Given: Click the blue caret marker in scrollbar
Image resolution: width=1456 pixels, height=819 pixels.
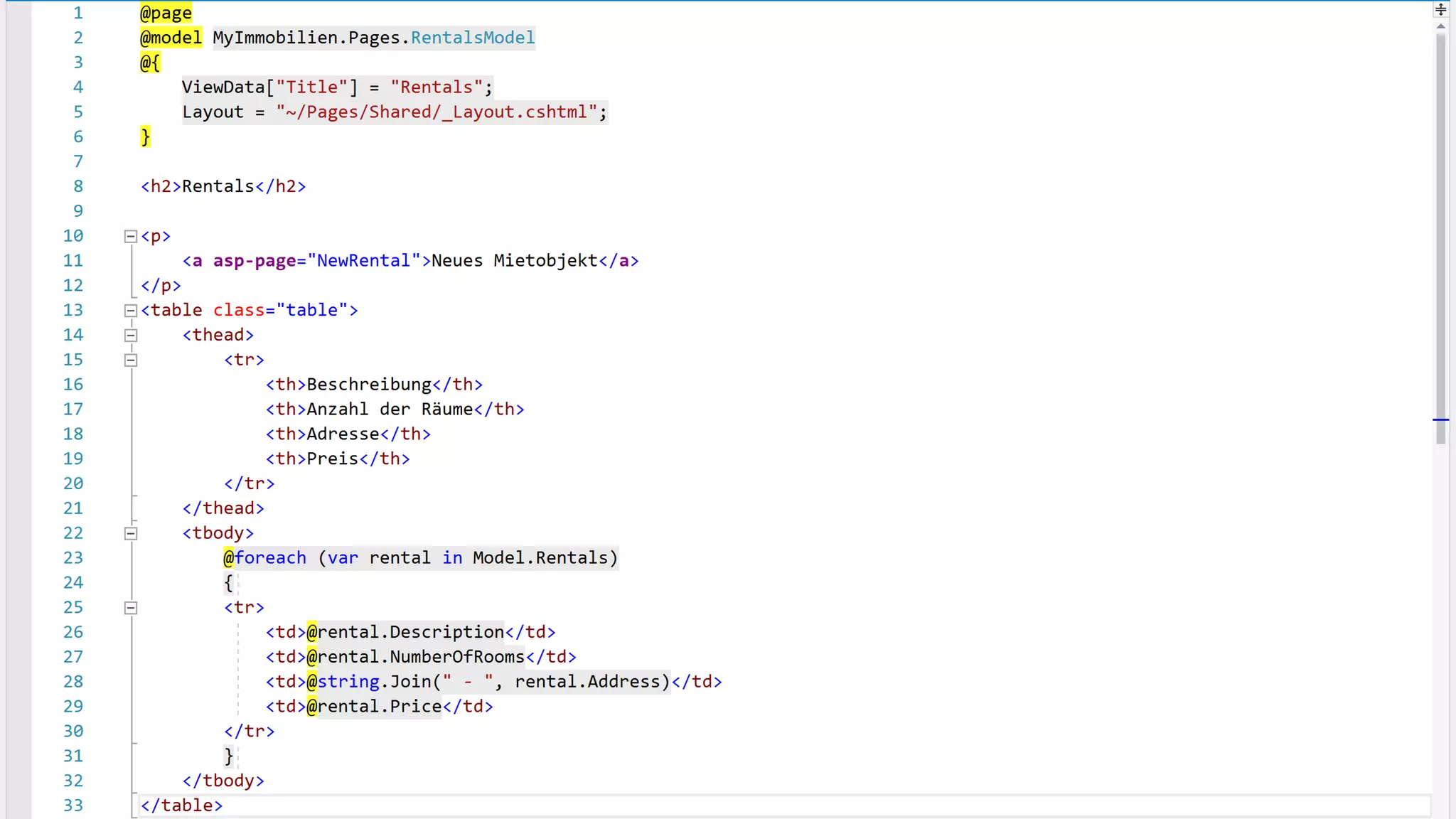Looking at the screenshot, I should point(1440,420).
